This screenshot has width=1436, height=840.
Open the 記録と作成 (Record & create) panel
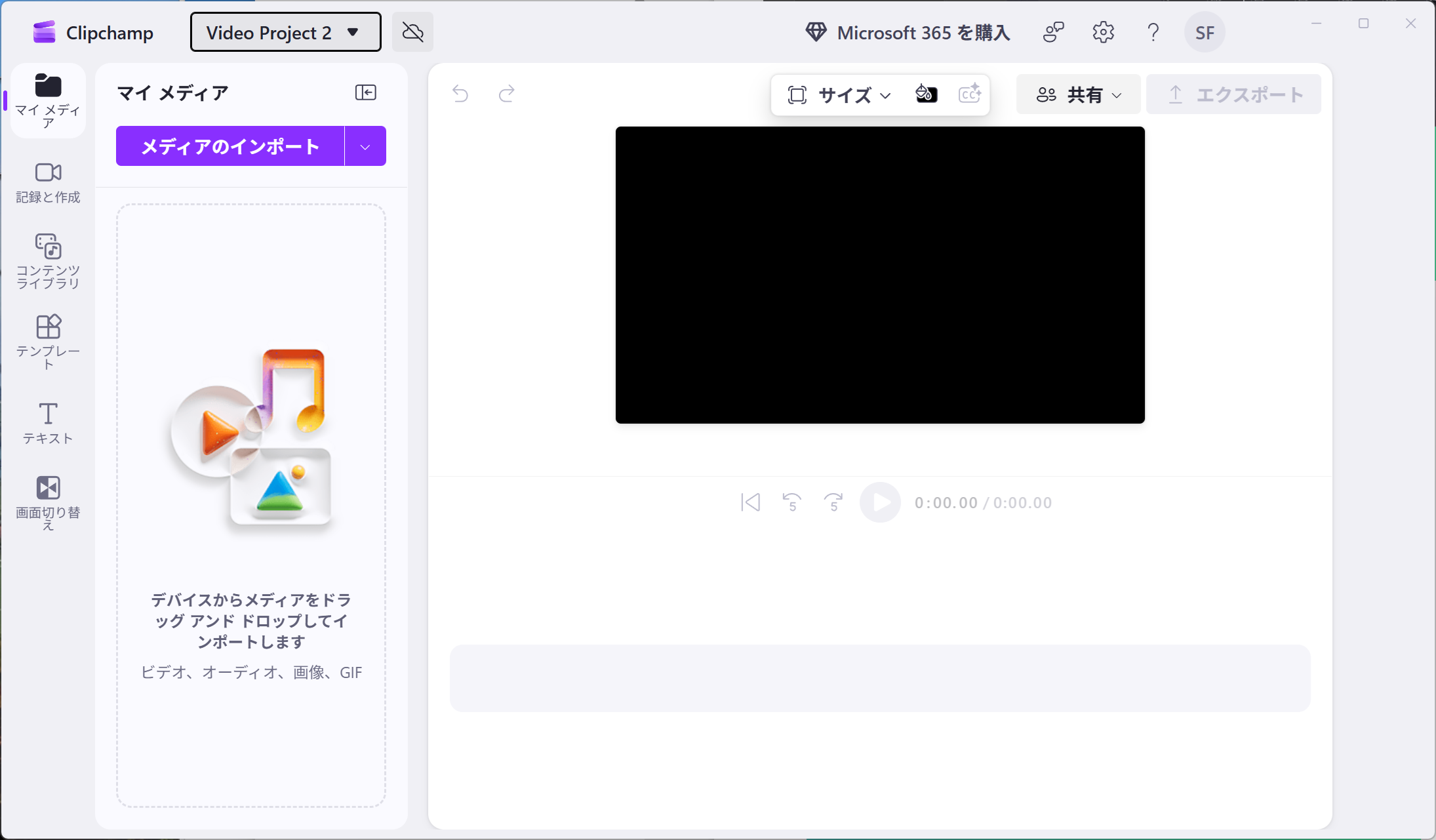(x=48, y=183)
